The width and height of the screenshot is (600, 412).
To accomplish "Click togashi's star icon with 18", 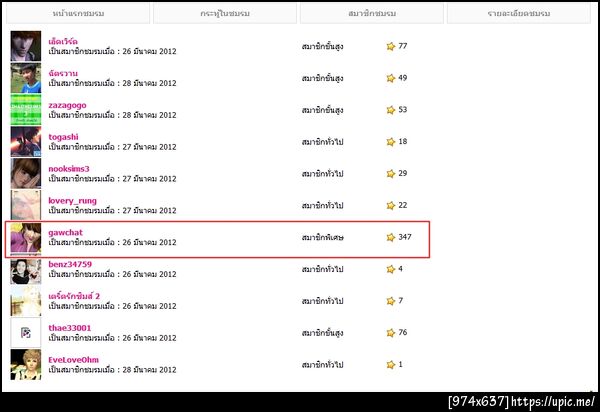I will 391,142.
